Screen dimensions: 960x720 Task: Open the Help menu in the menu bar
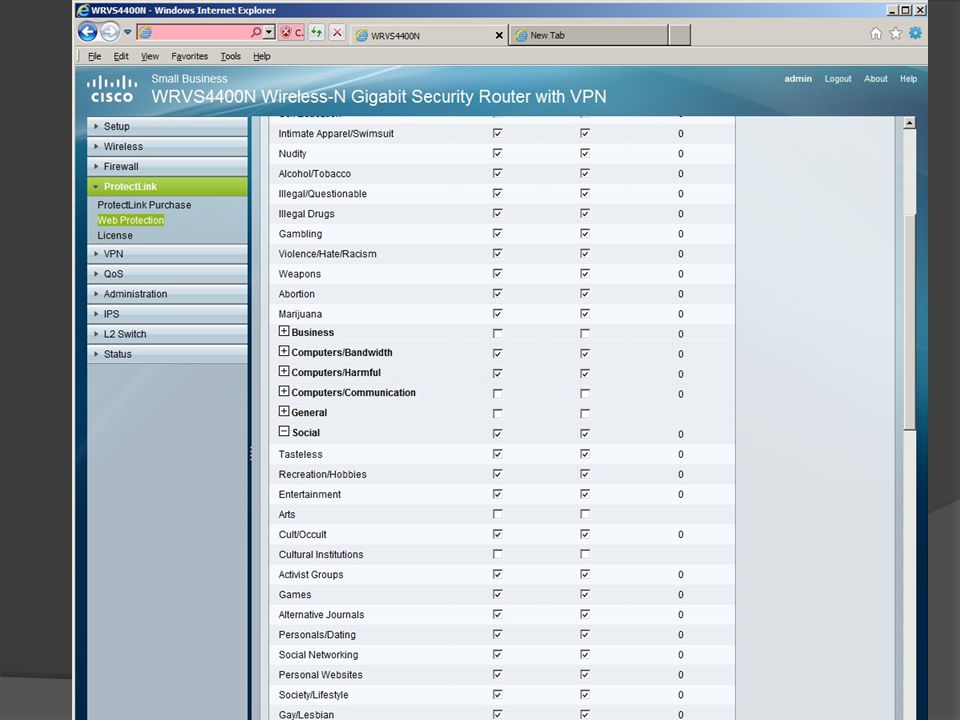pos(262,56)
